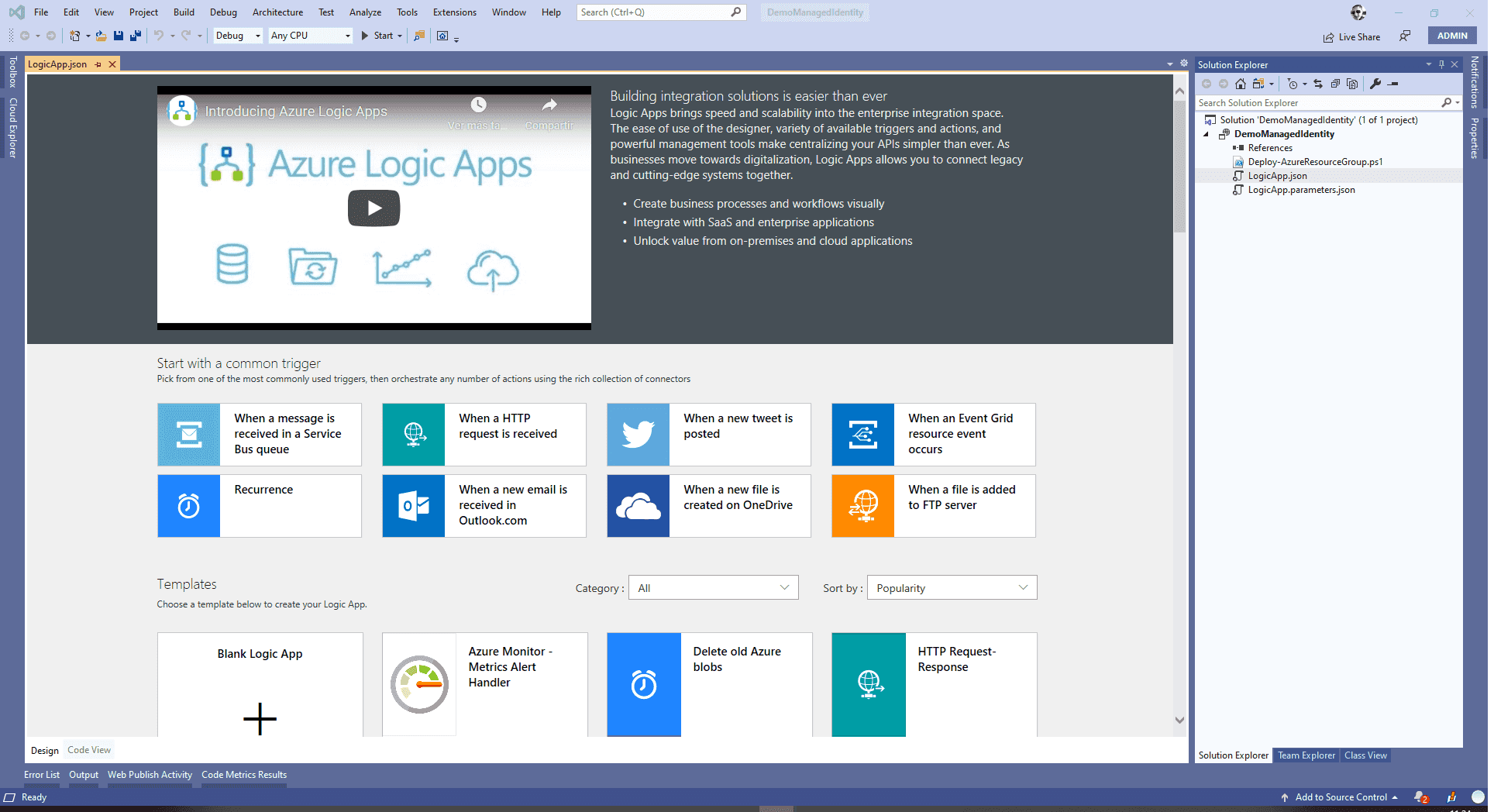Click the user account avatar icon
The image size is (1494, 812).
1358,12
